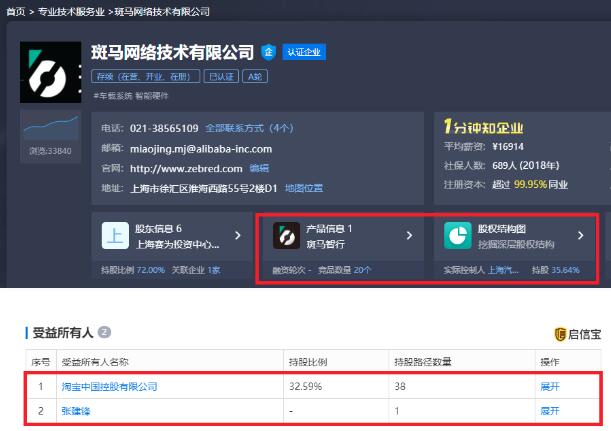Click 持股 35.64% value
The width and height of the screenshot is (611, 431).
point(565,270)
